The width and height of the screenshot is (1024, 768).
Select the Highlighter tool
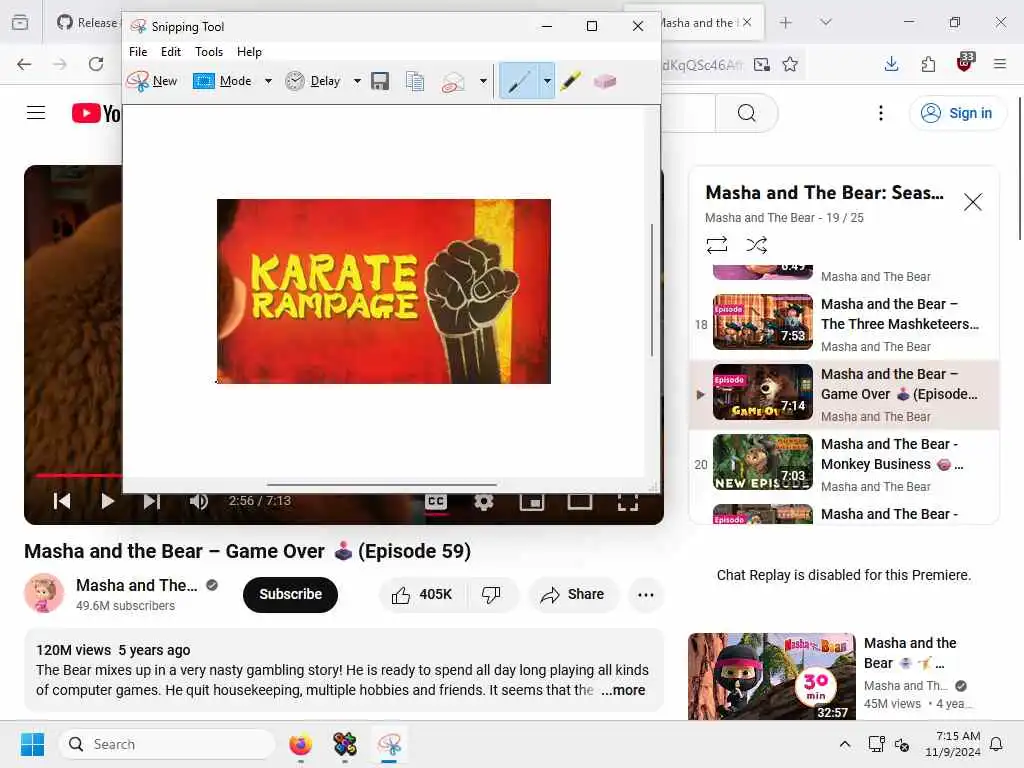click(571, 81)
